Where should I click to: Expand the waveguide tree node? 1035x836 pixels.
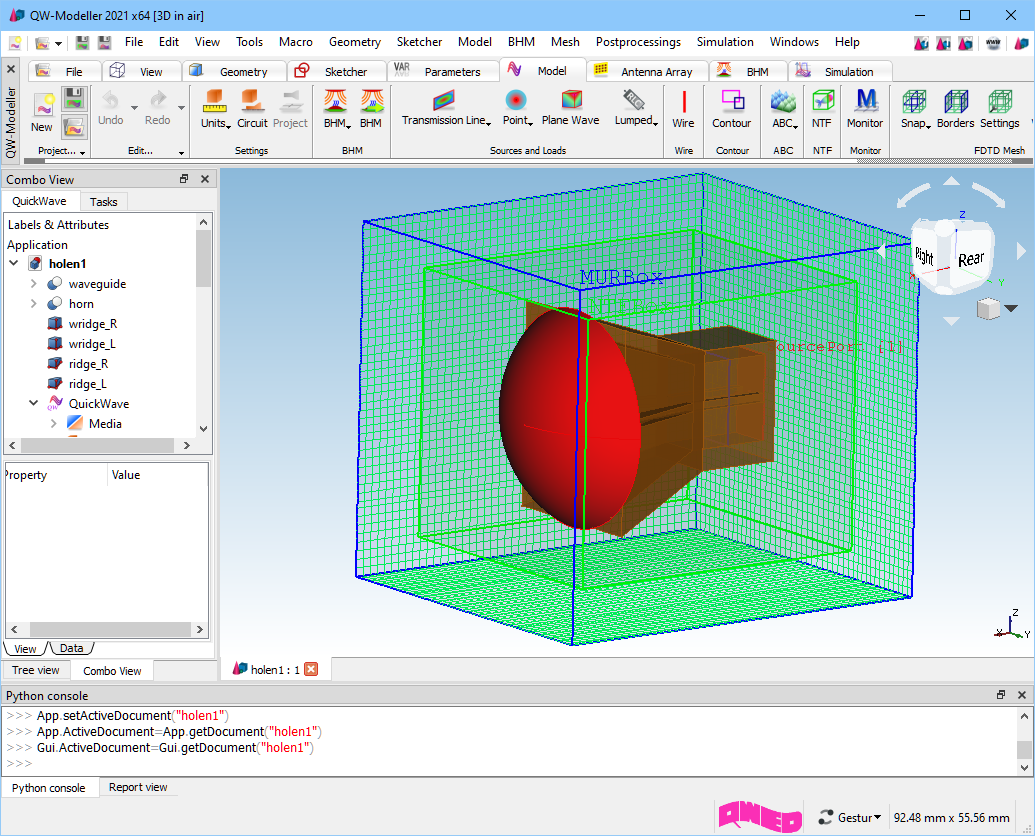click(33, 284)
